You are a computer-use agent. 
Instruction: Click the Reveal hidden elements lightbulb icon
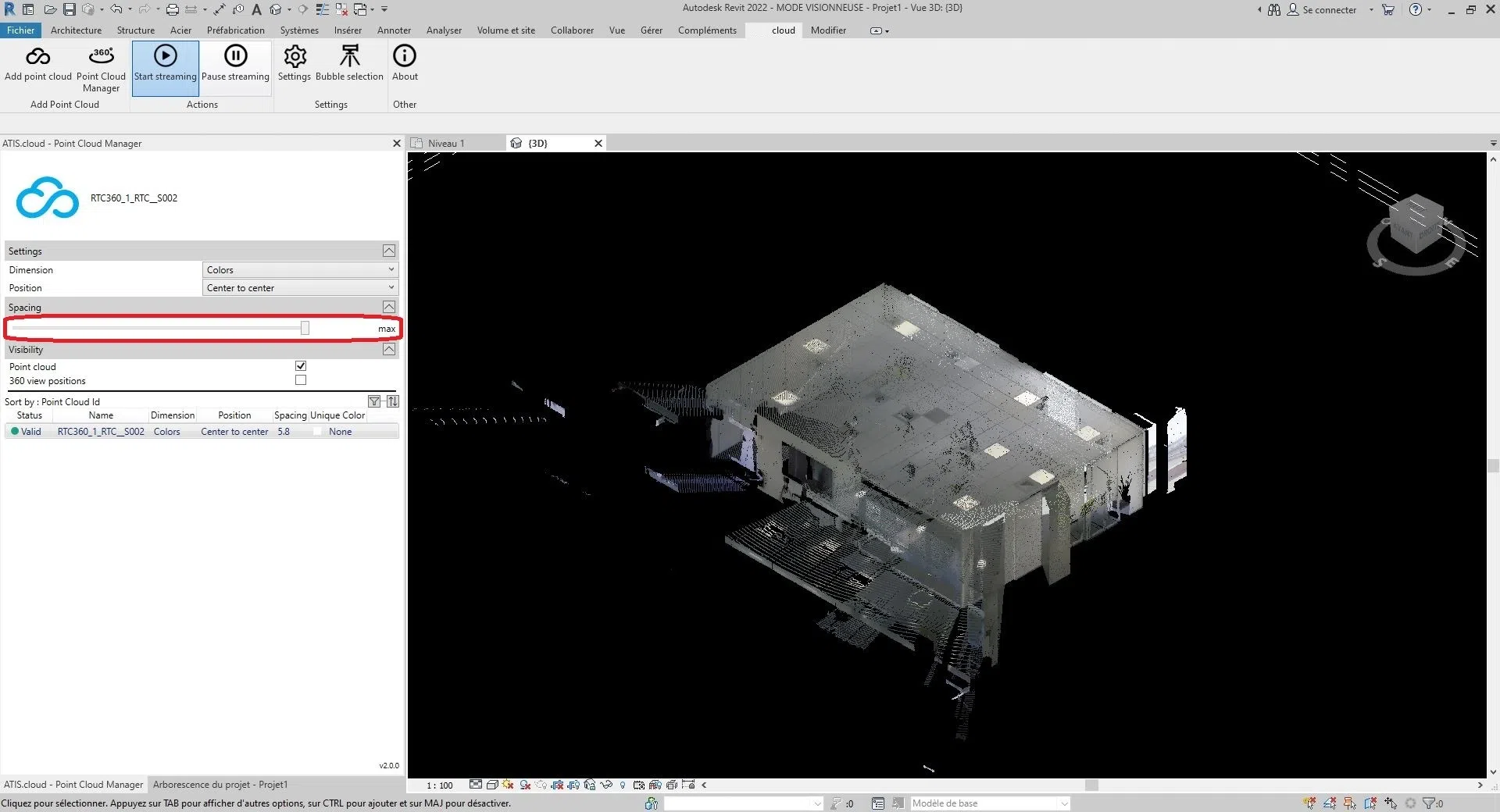[623, 785]
